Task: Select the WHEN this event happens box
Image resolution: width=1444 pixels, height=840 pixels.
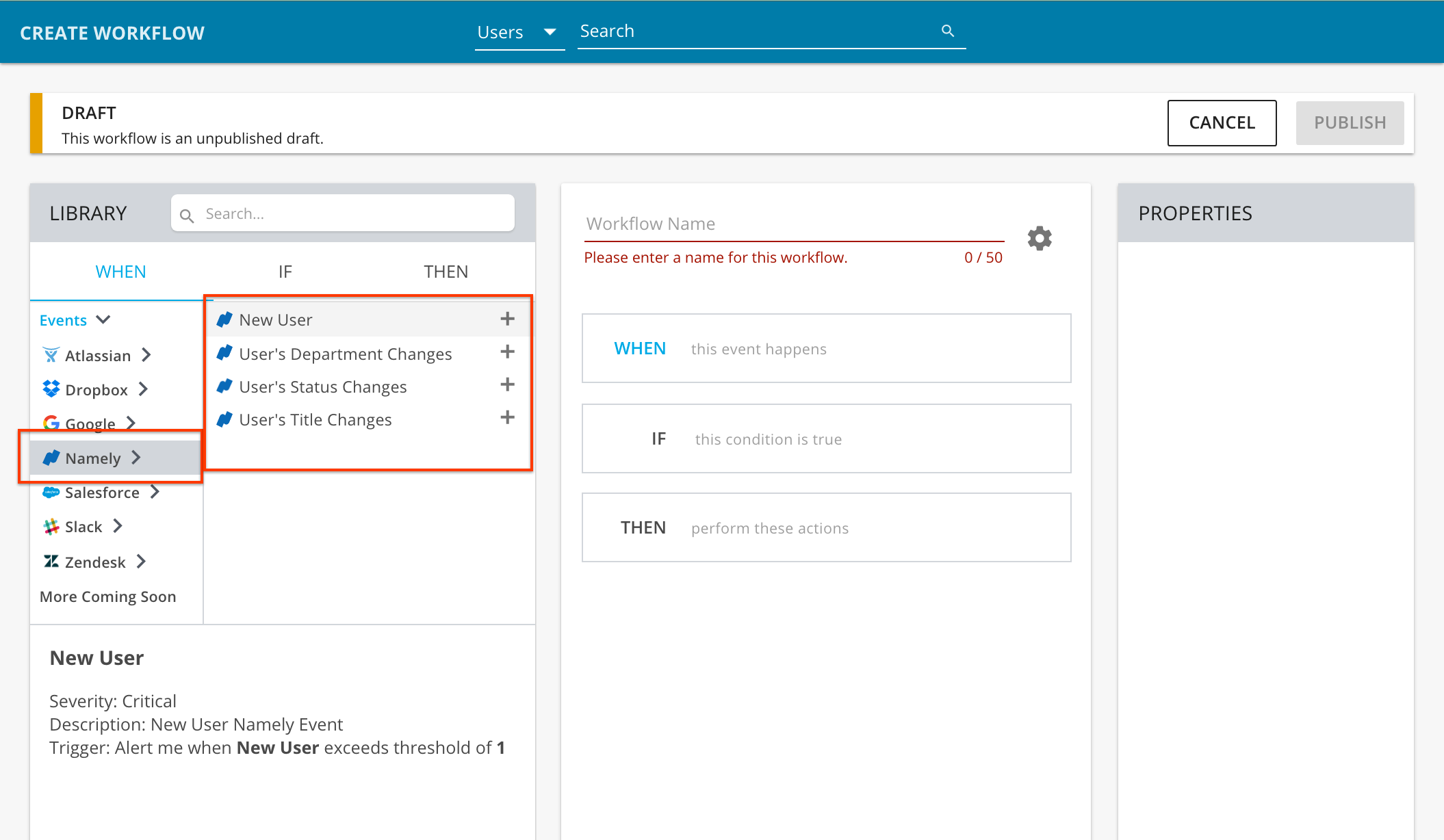Action: tap(826, 348)
